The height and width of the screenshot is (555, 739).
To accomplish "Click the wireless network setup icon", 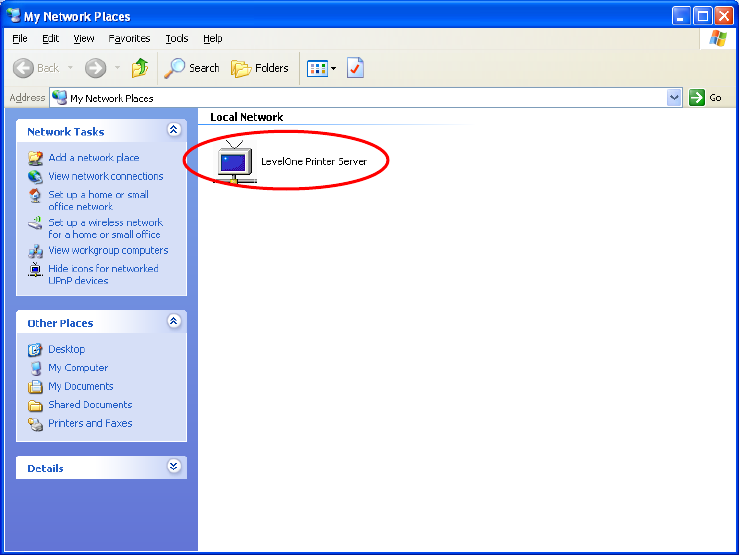I will coord(35,223).
